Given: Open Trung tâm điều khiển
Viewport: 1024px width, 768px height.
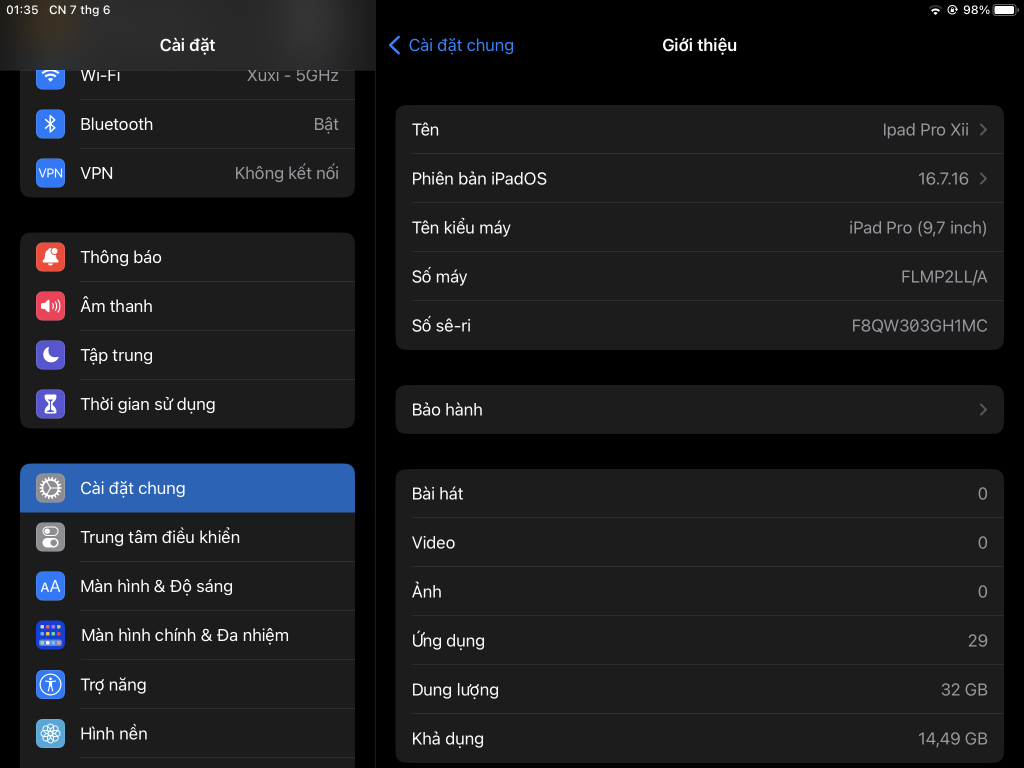Looking at the screenshot, I should pos(187,537).
